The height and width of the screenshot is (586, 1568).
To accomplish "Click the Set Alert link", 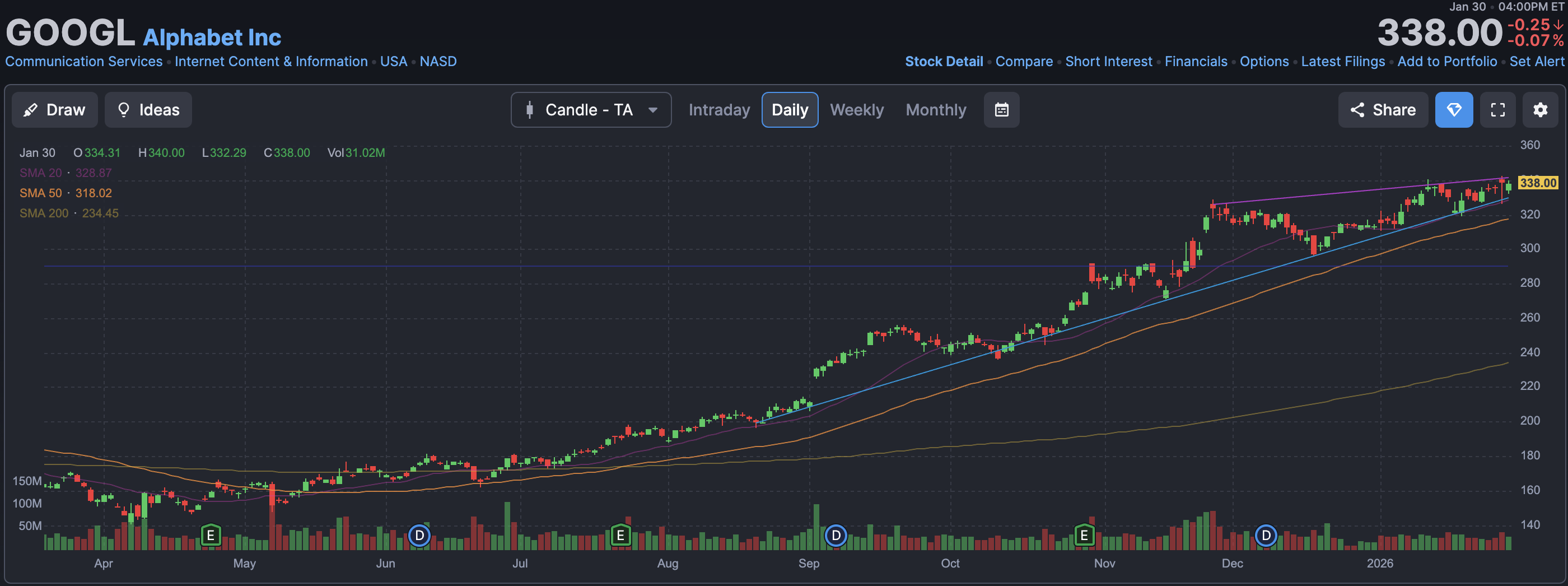I will click(1536, 62).
